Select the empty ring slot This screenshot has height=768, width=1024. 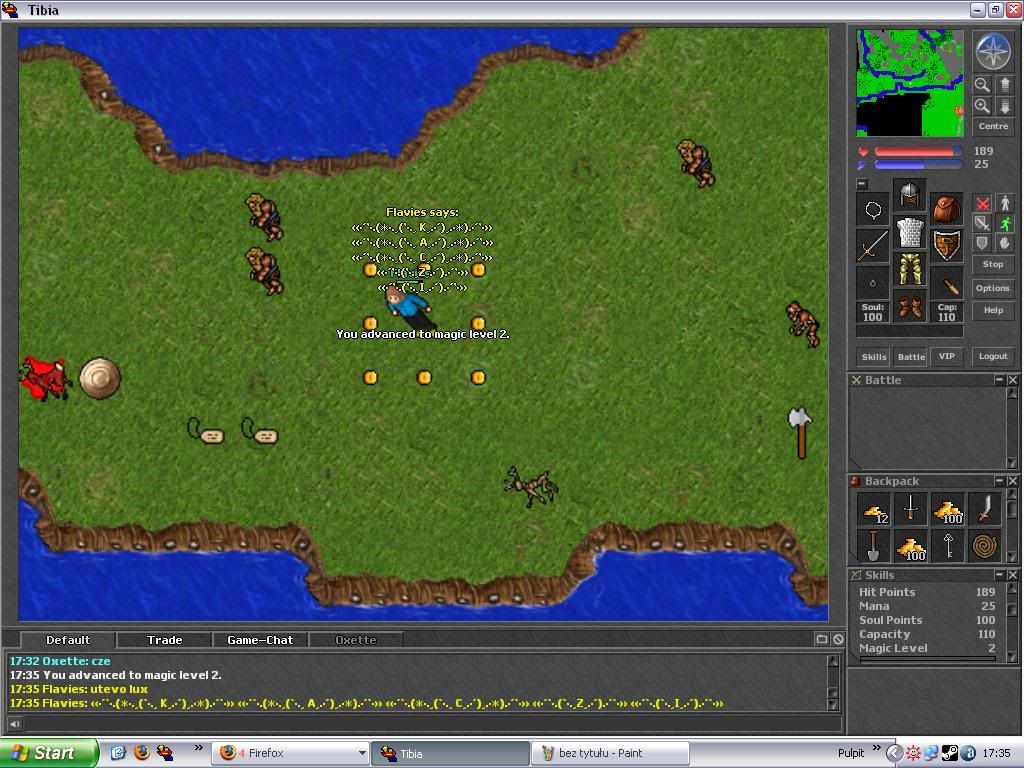[872, 283]
